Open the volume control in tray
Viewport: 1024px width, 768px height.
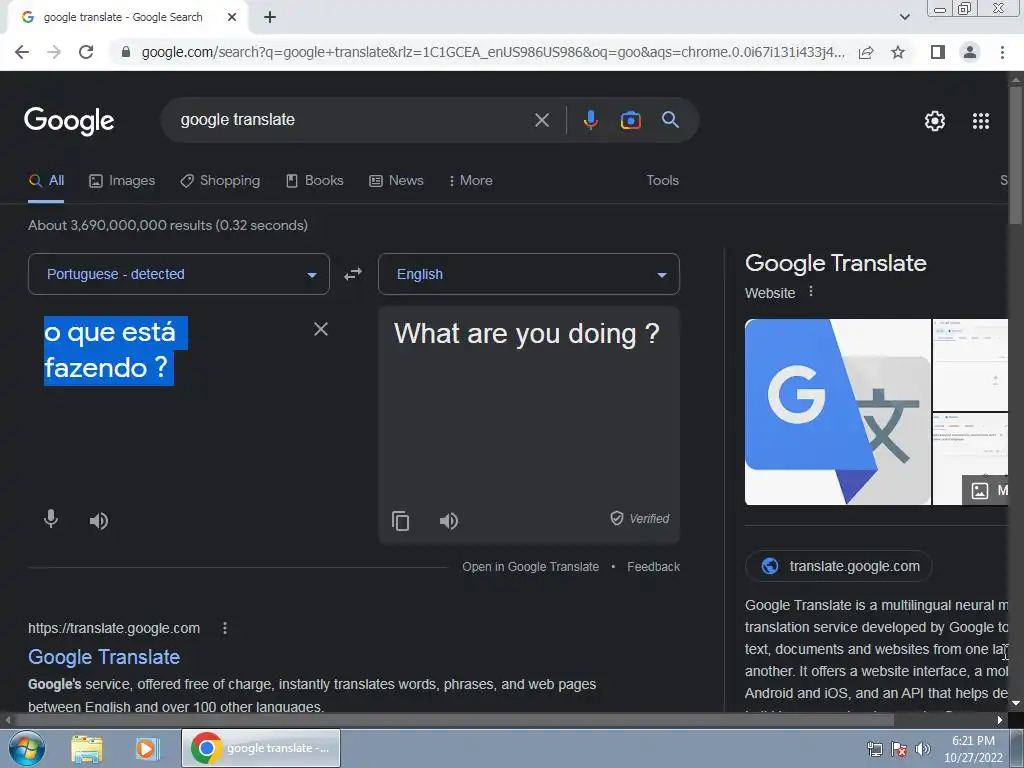pyautogui.click(x=923, y=749)
